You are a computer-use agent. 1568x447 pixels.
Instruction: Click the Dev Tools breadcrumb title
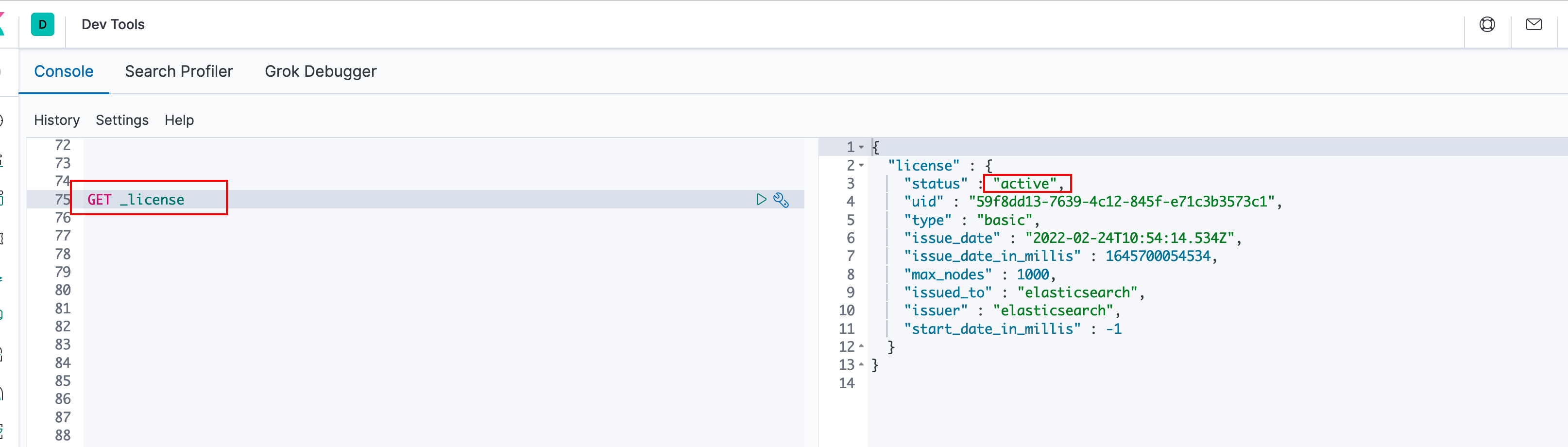click(113, 24)
